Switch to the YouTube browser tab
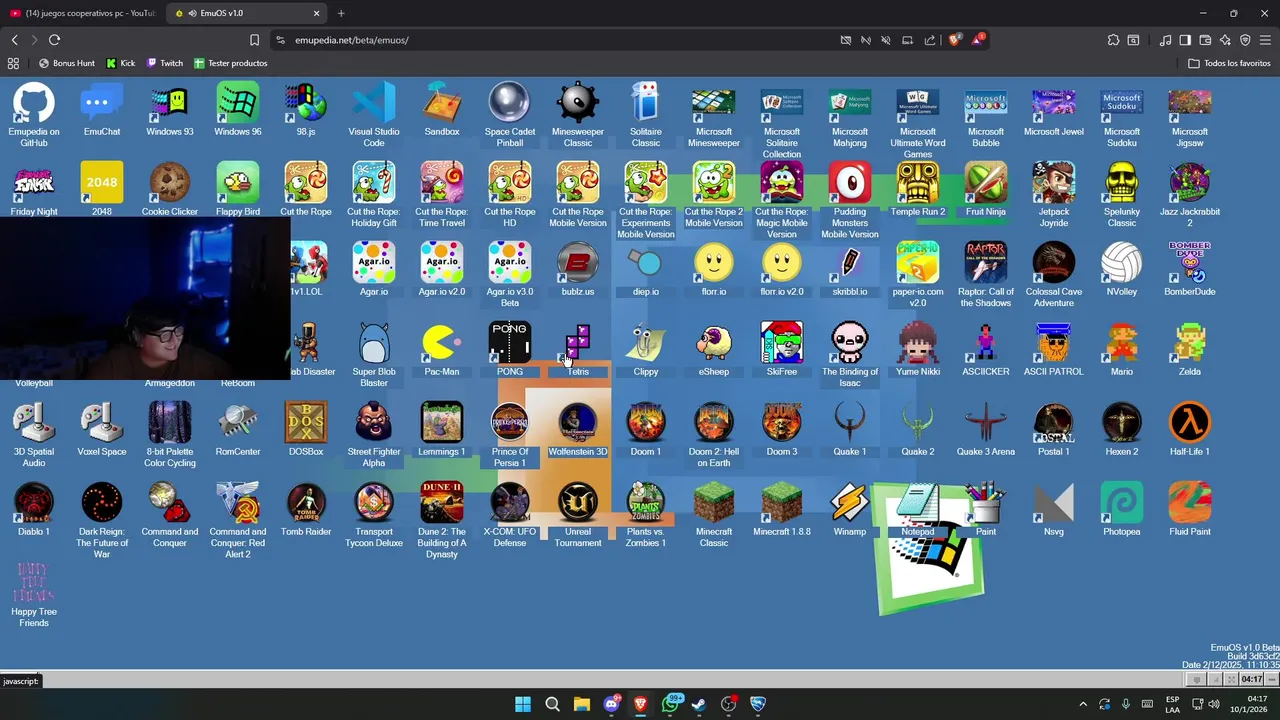Screen dimensions: 1280x720 [83, 13]
